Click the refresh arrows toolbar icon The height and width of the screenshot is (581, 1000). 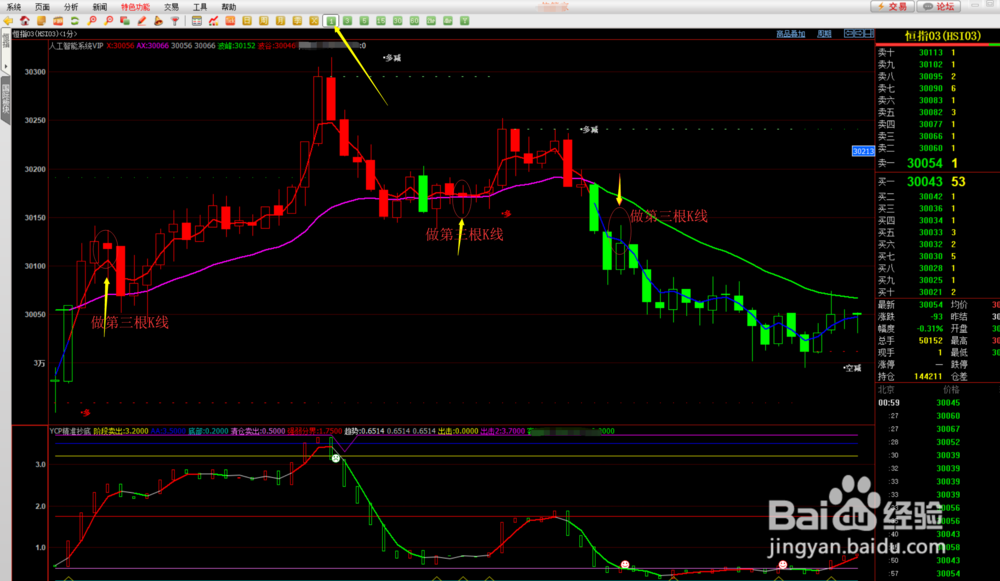[75, 21]
